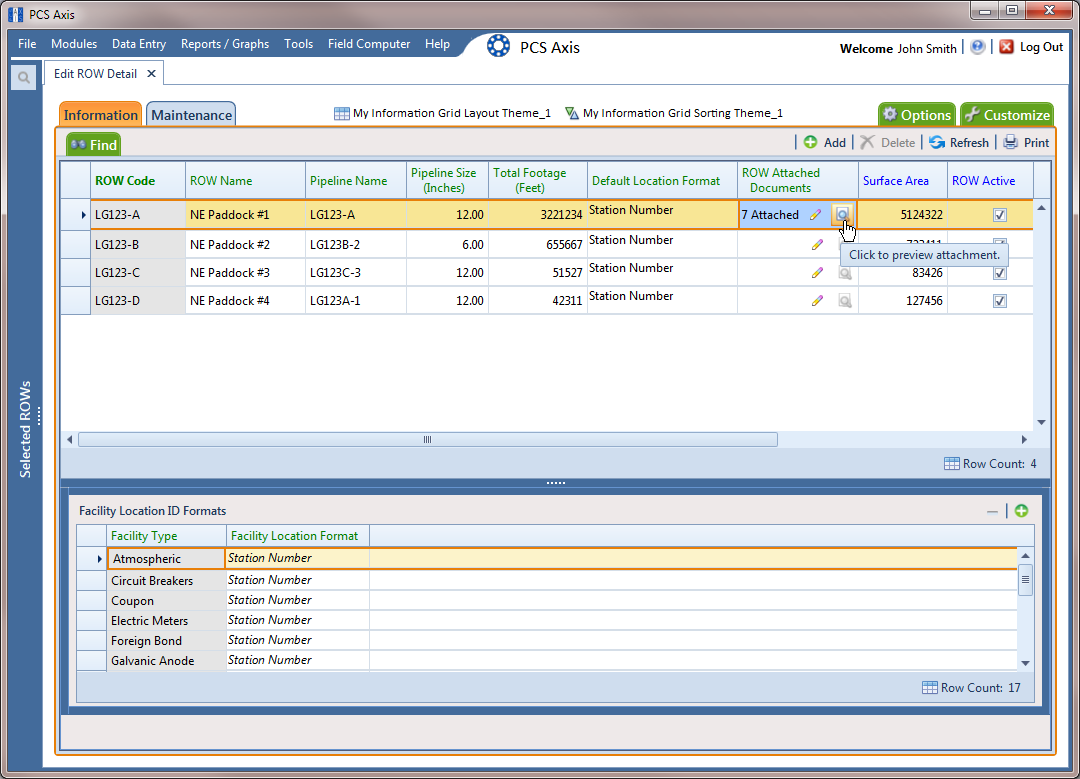The width and height of the screenshot is (1080, 779).
Task: Select the NE Paddock #3 cell
Action: [x=245, y=273]
